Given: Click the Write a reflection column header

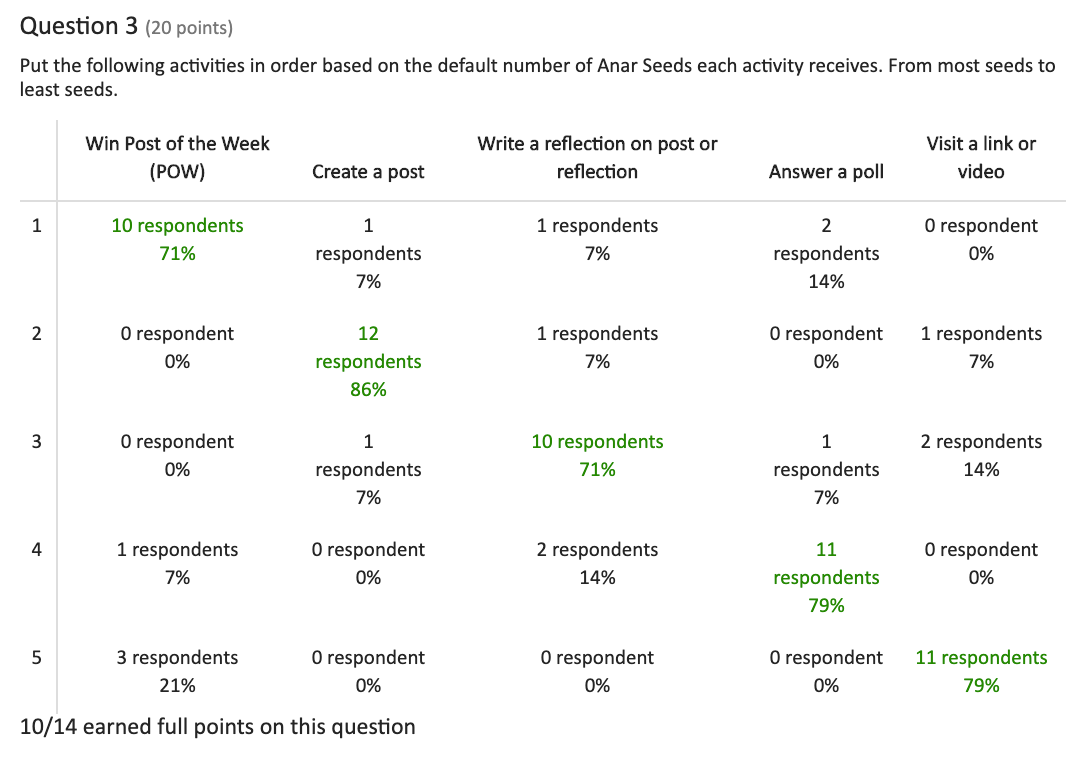Looking at the screenshot, I should tap(597, 157).
